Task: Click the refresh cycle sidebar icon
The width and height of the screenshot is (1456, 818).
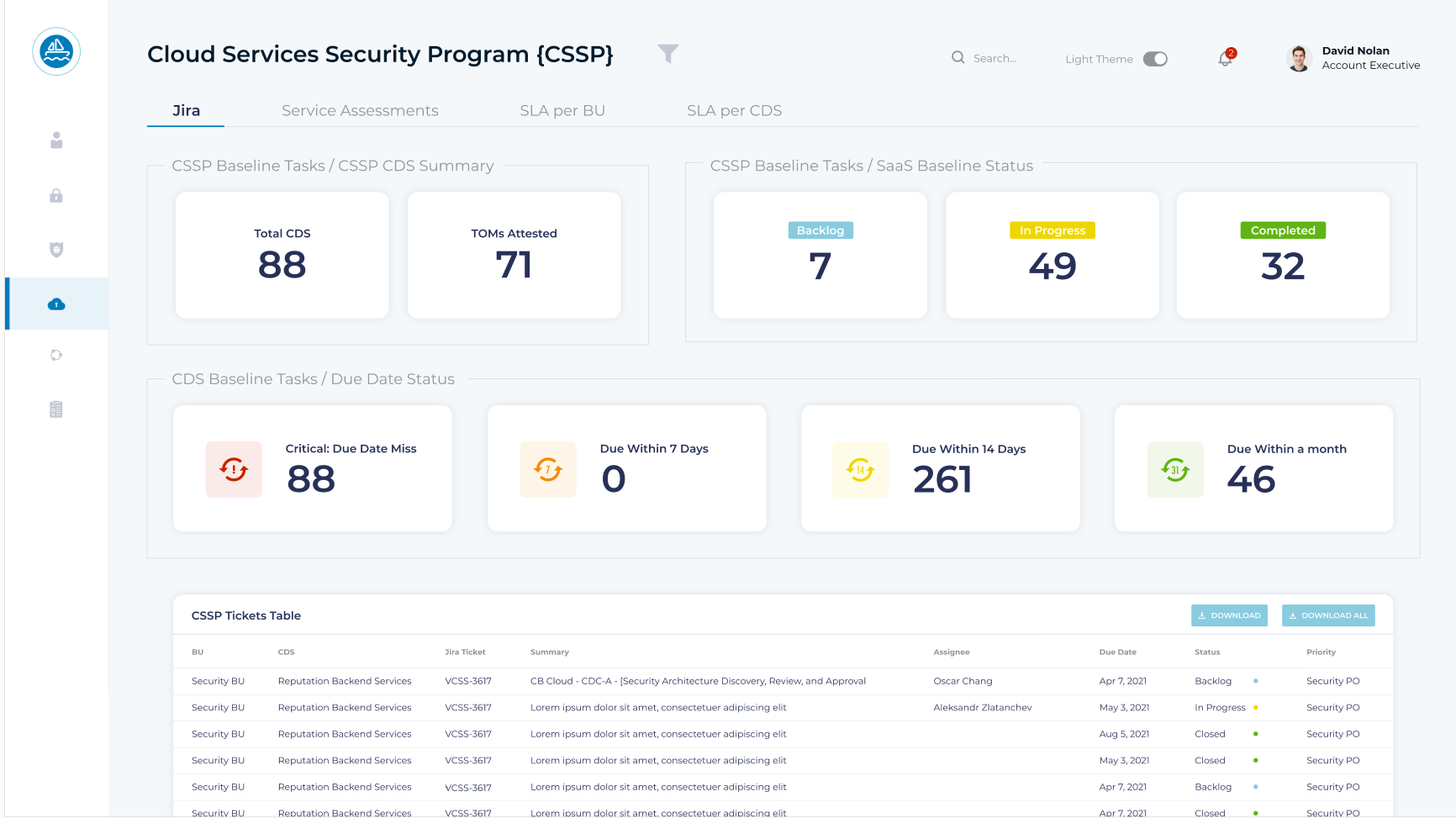Action: (56, 355)
